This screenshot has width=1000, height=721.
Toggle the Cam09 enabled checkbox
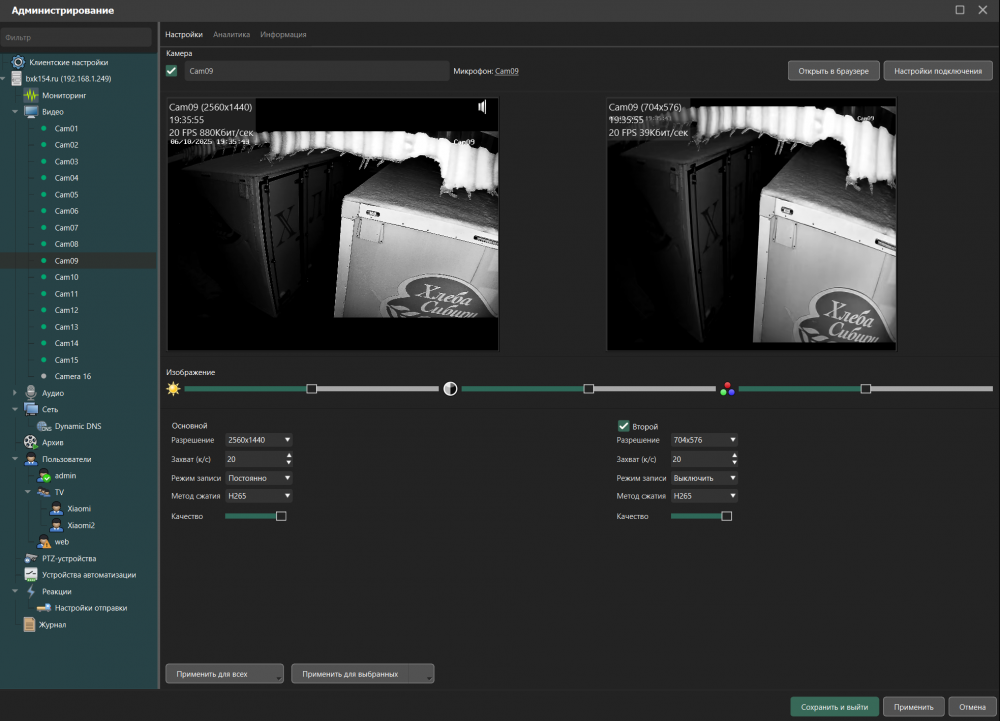172,71
